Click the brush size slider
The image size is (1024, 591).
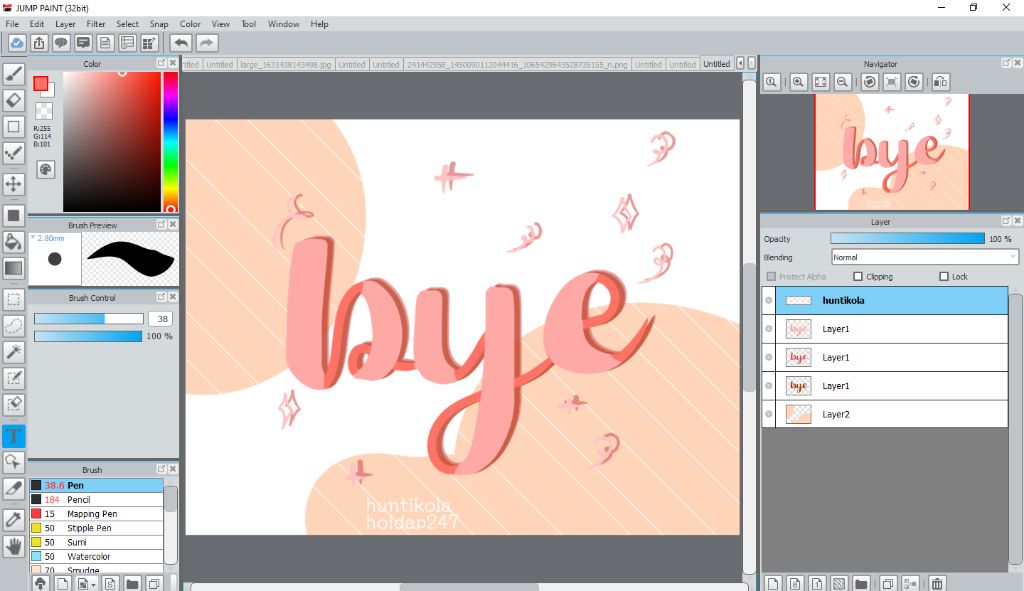(89, 319)
